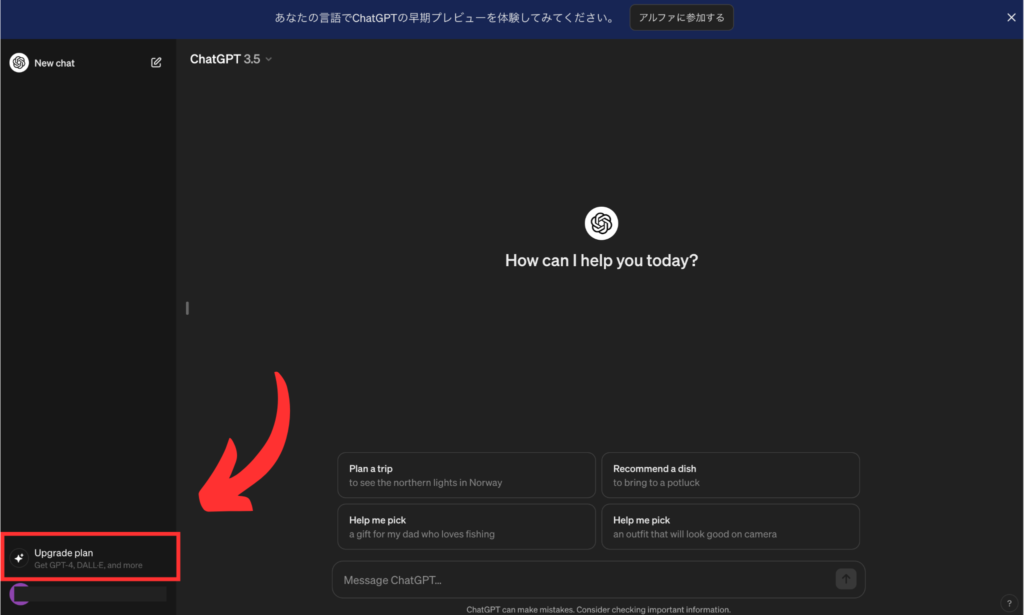
Task: Choose the Plan a trip suggestion
Action: 465,475
